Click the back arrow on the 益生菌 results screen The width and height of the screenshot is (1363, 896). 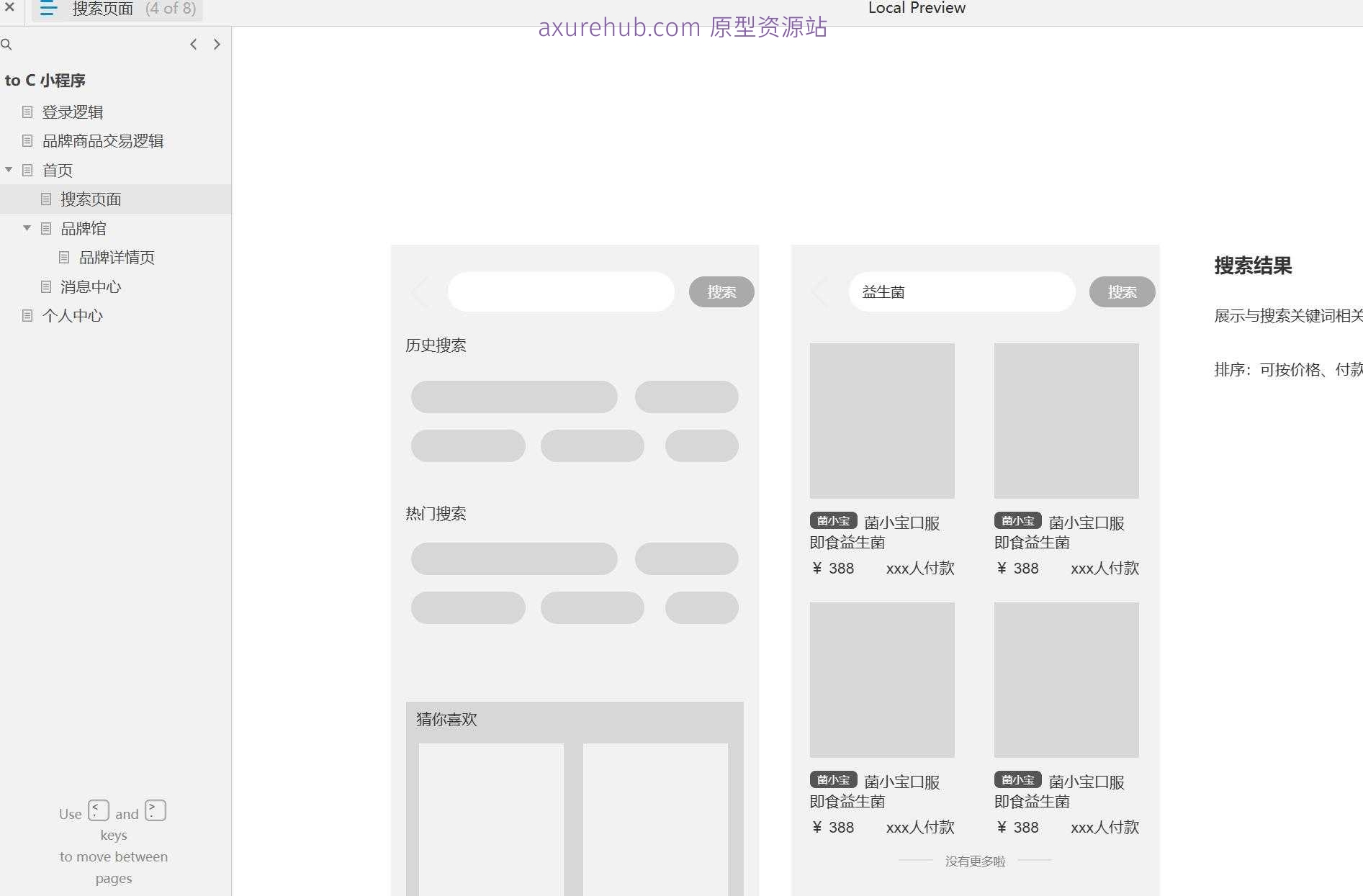coord(820,291)
